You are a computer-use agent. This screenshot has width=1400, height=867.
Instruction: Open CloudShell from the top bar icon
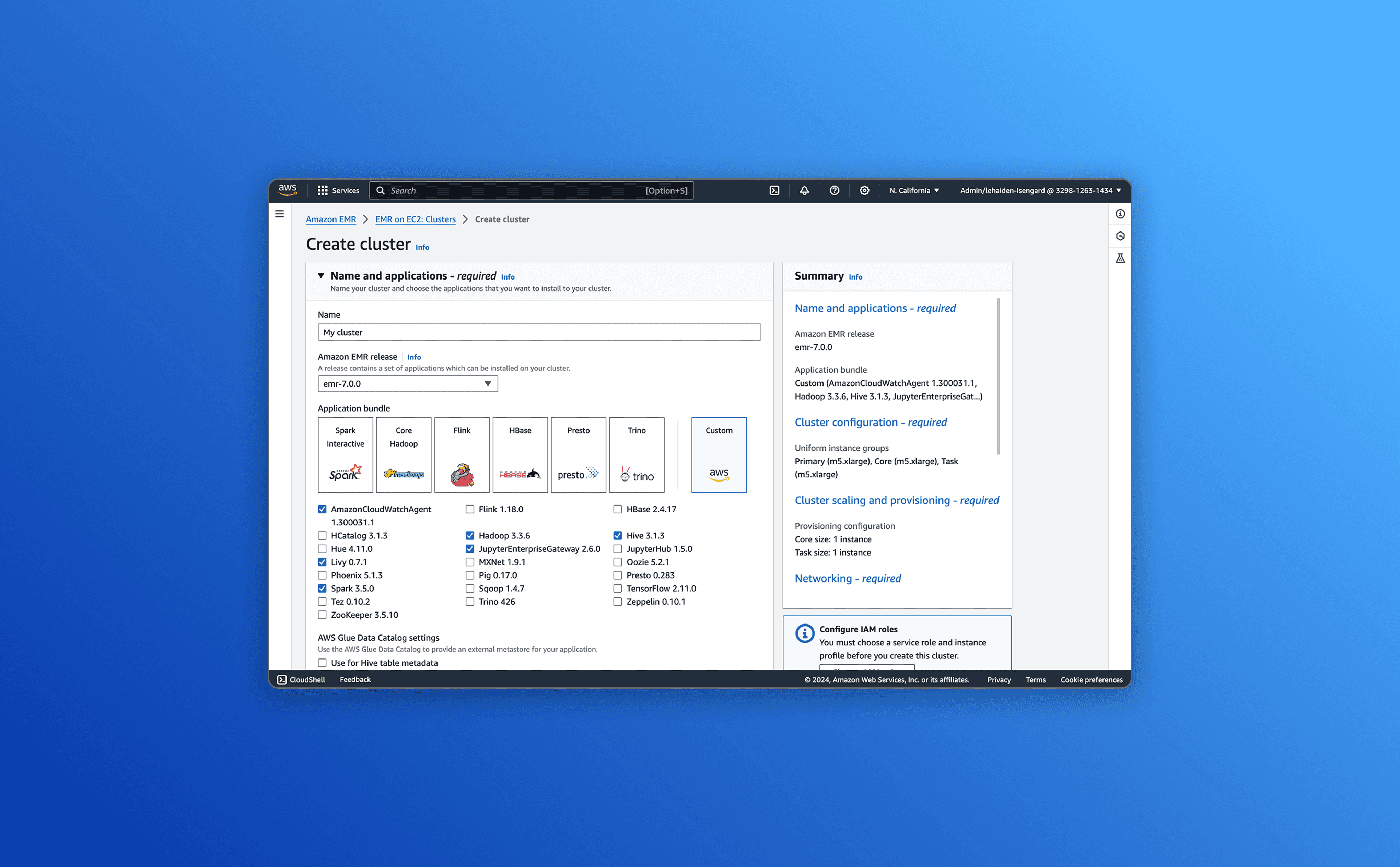(774, 190)
